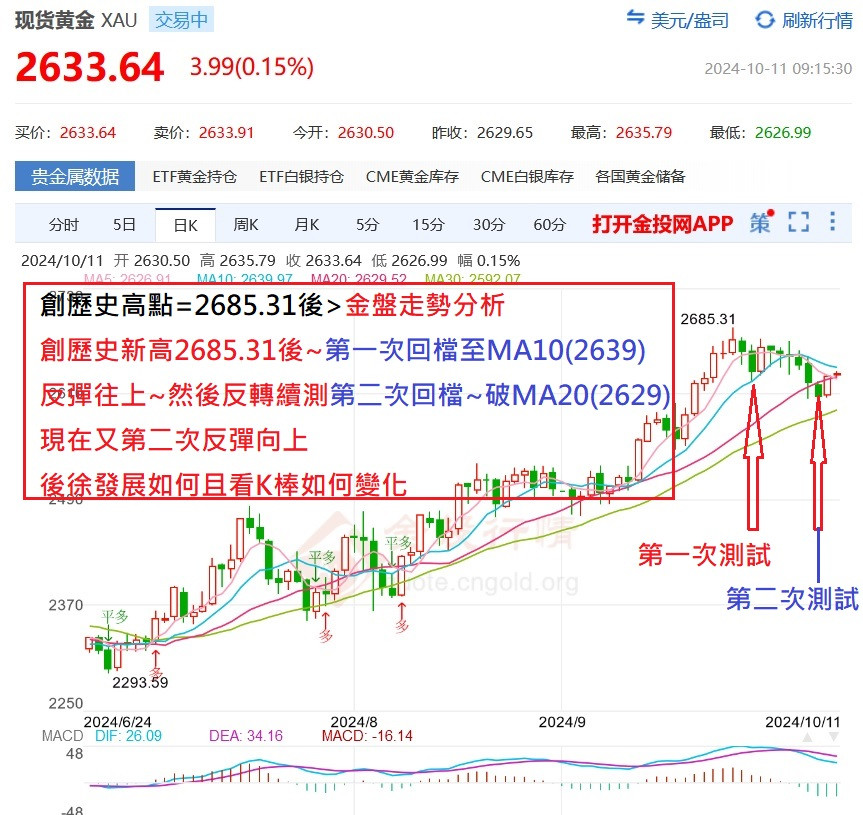Open 各国黄金储备 tab
The width and height of the screenshot is (863, 815).
[640, 177]
